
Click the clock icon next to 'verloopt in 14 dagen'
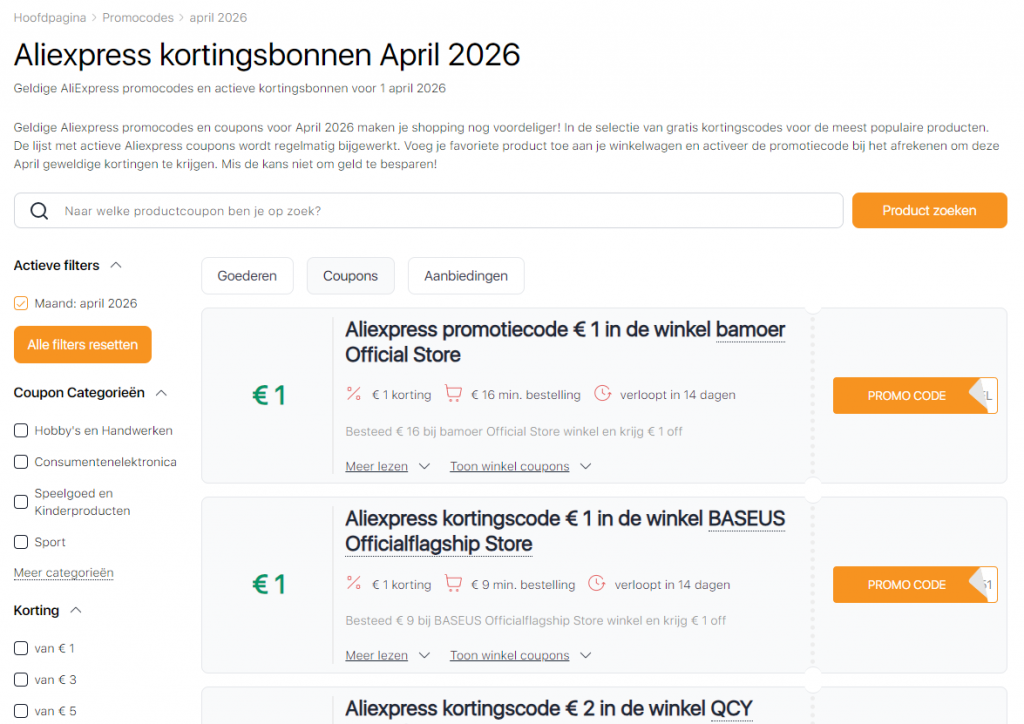[x=602, y=394]
